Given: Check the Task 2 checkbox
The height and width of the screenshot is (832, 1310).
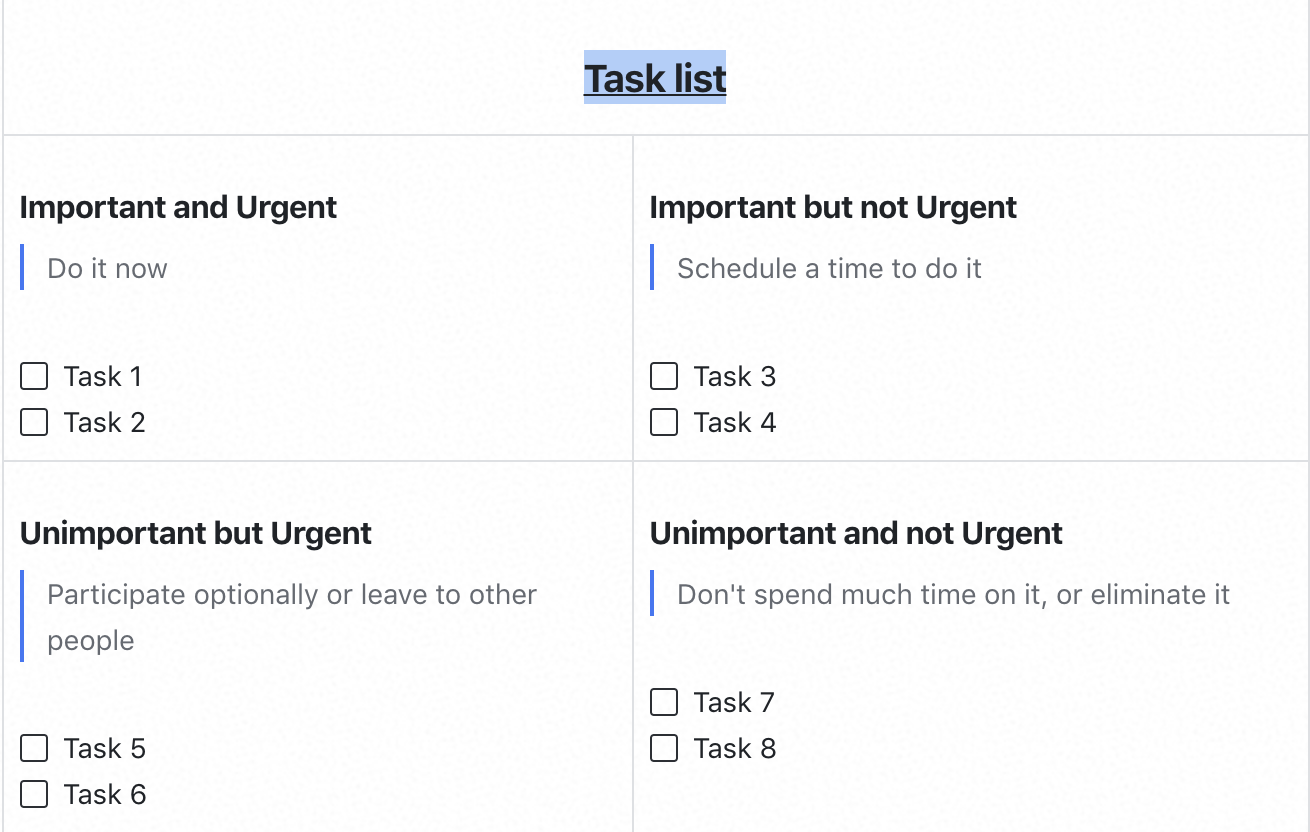Looking at the screenshot, I should pyautogui.click(x=34, y=422).
